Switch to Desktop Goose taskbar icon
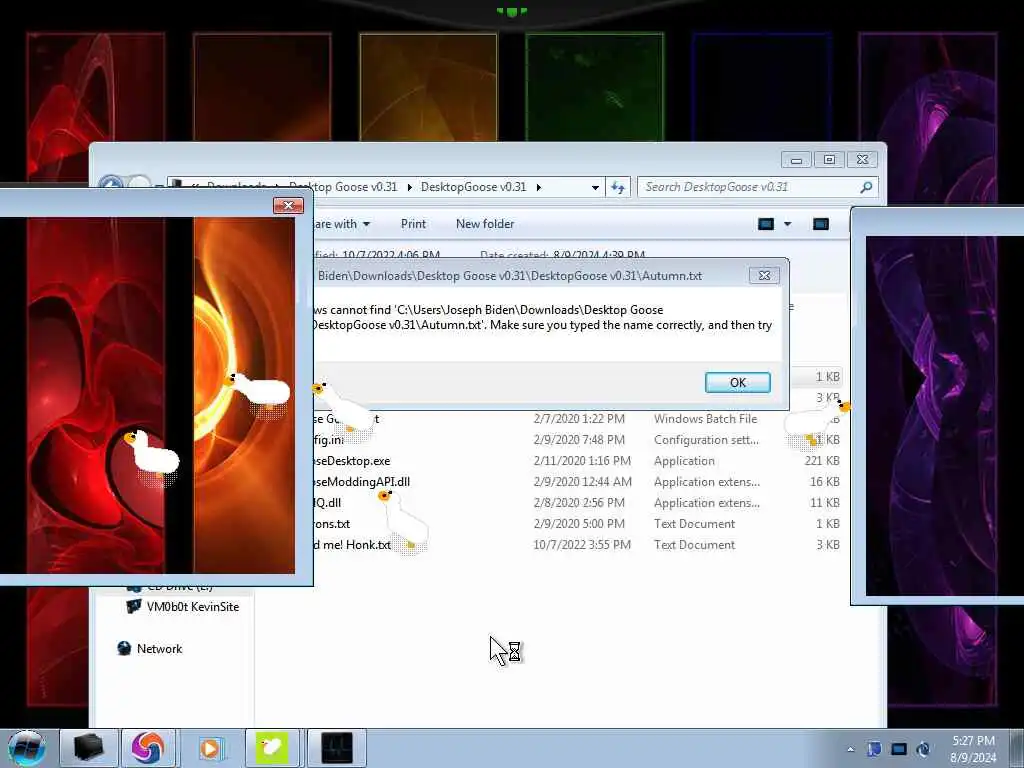The width and height of the screenshot is (1024, 768). pos(272,748)
